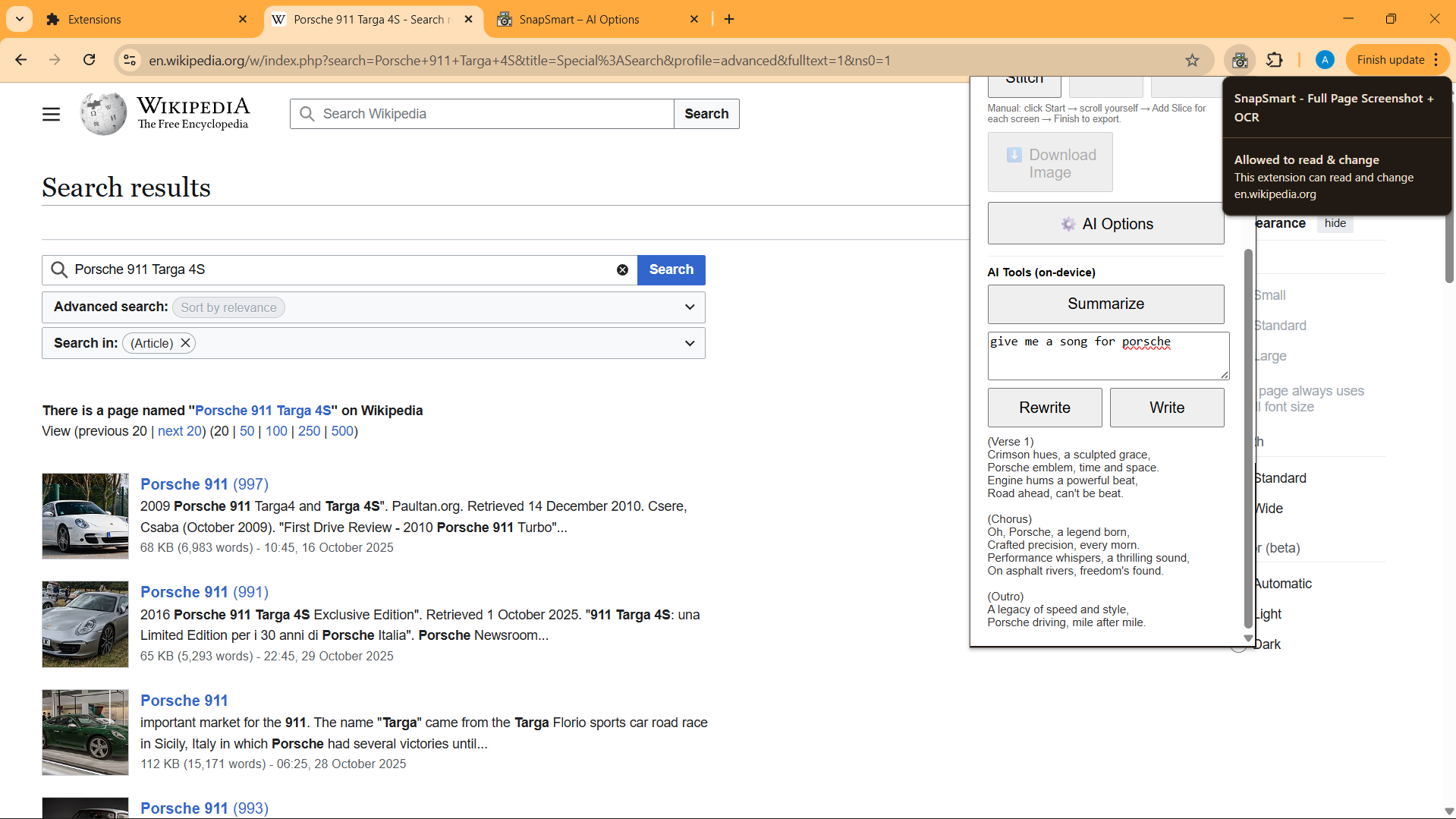The height and width of the screenshot is (819, 1456).
Task: Edit the 'give me a song for porsche' prompt box
Action: click(x=1108, y=356)
